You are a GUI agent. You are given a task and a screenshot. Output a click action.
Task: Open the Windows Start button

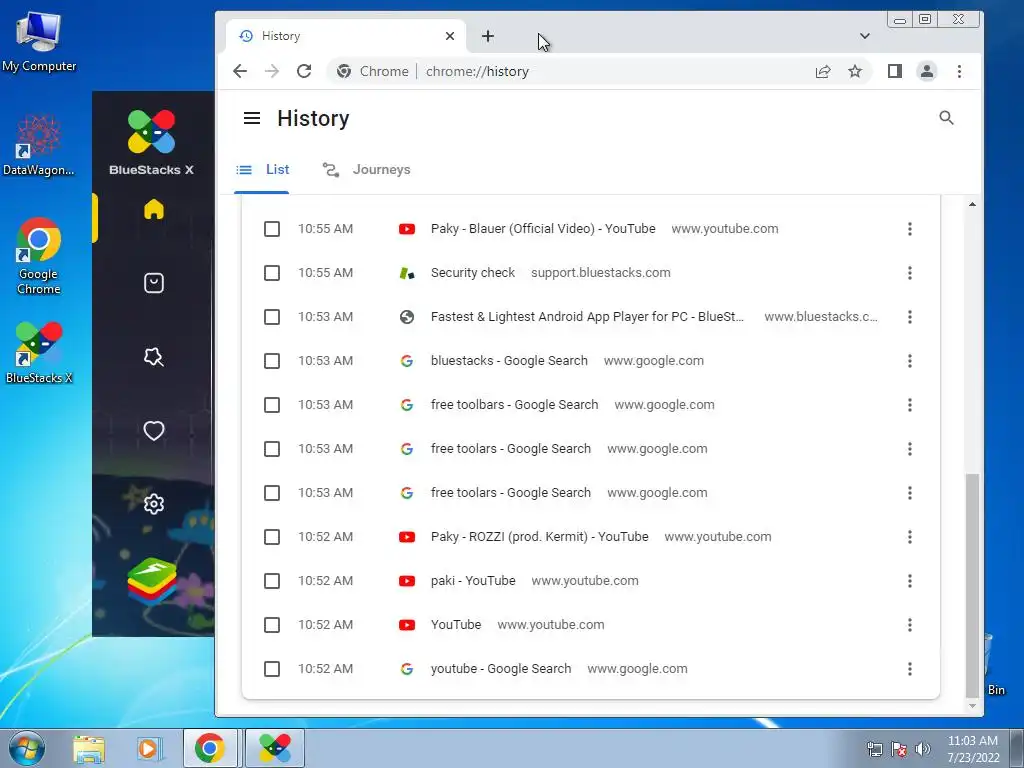(27, 748)
